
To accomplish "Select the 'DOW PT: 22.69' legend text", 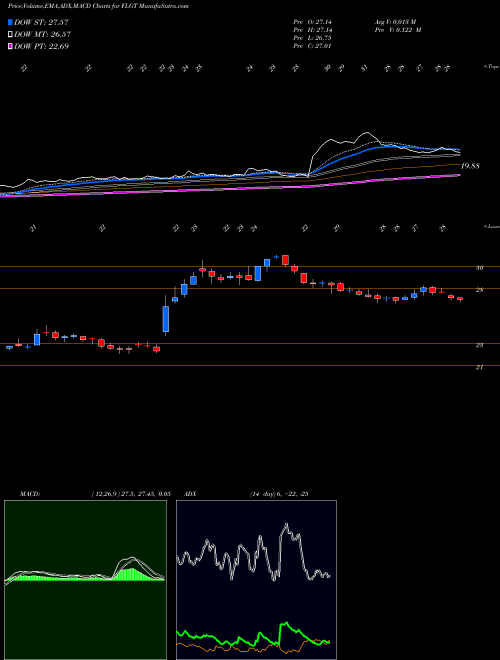I will pos(41,46).
